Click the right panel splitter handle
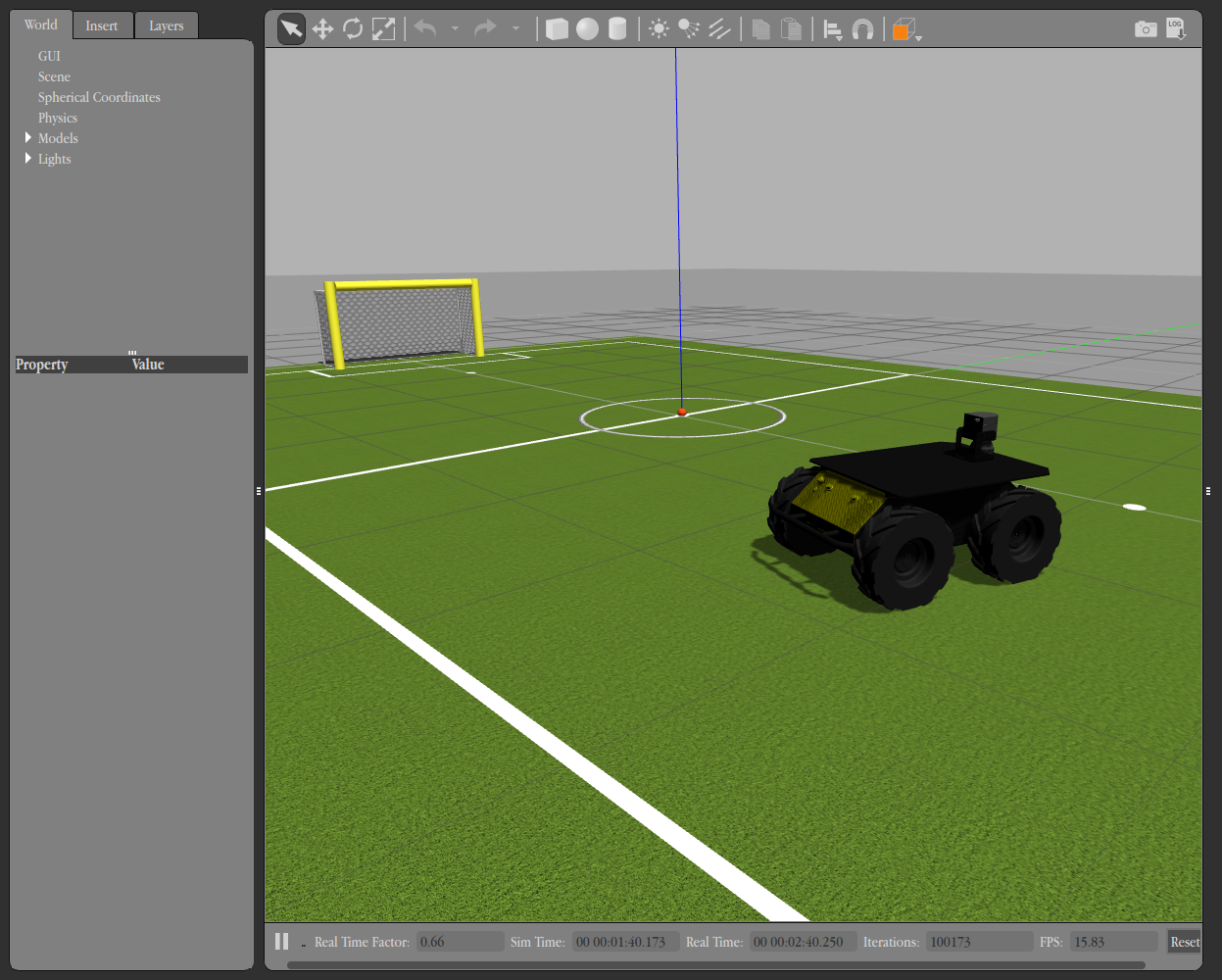 (x=1208, y=491)
